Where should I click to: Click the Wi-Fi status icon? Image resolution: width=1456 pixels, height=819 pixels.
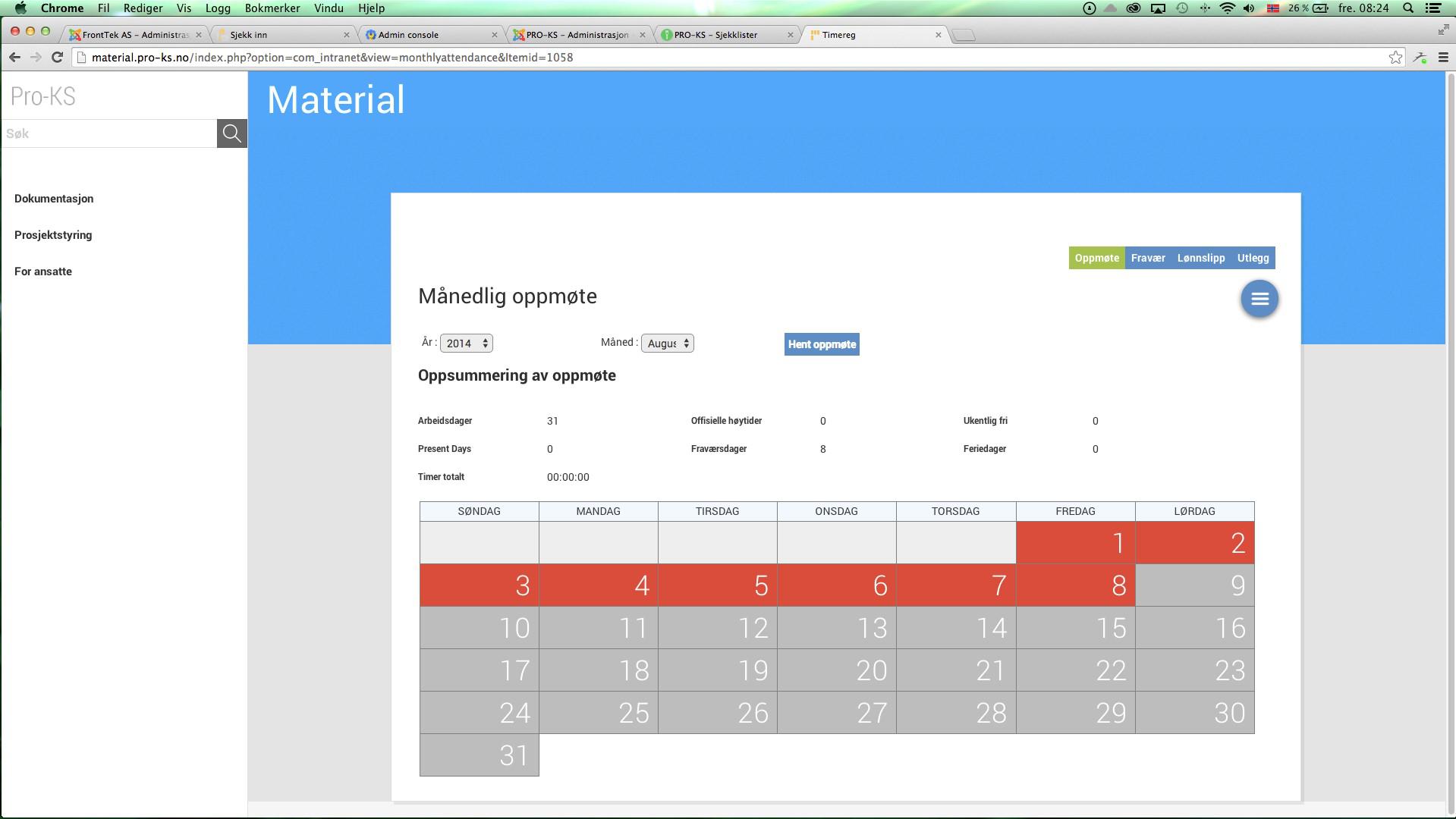click(x=1227, y=8)
